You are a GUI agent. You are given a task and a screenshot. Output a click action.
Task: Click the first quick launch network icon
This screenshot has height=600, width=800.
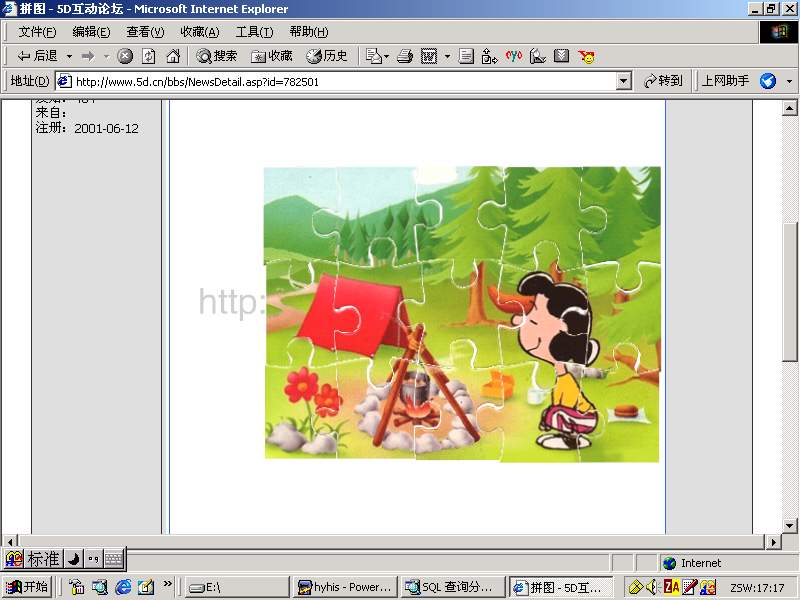click(x=77, y=587)
